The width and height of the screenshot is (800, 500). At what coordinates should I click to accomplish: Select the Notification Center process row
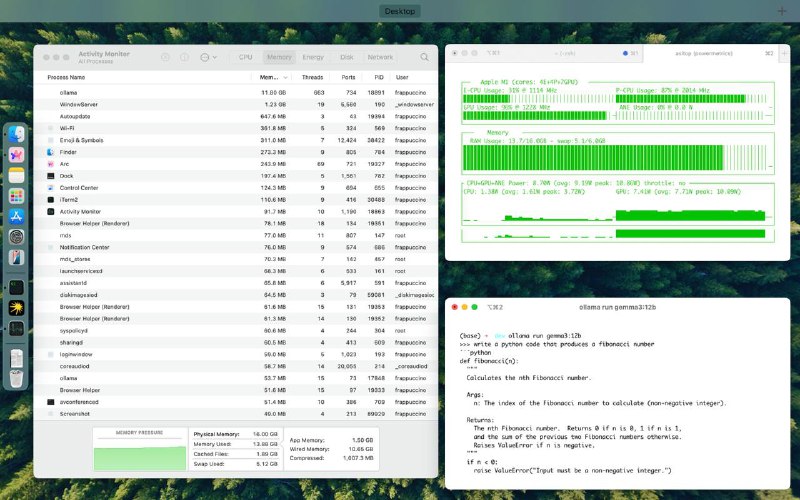pos(236,247)
